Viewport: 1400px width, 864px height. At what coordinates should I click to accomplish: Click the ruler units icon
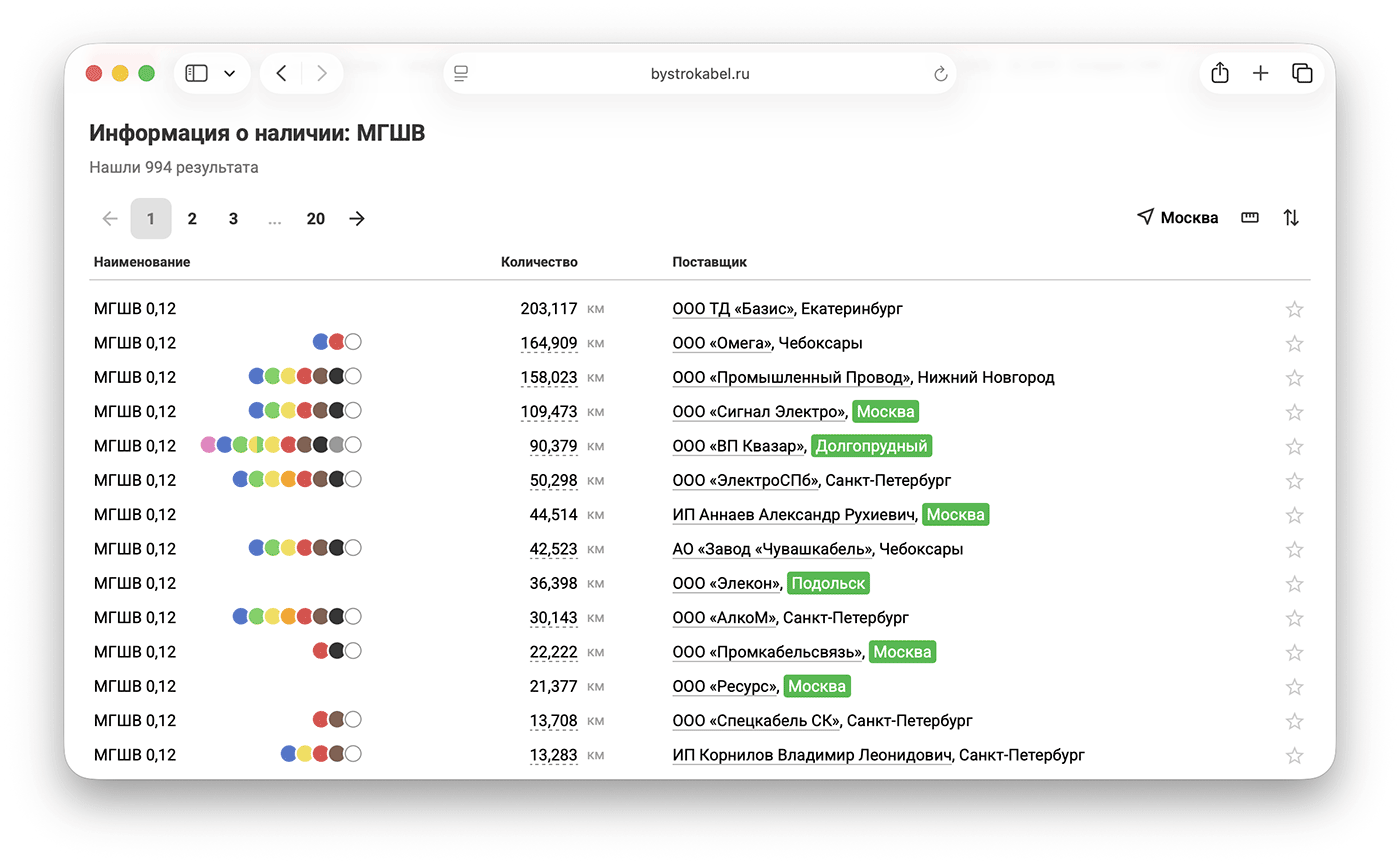(1250, 217)
